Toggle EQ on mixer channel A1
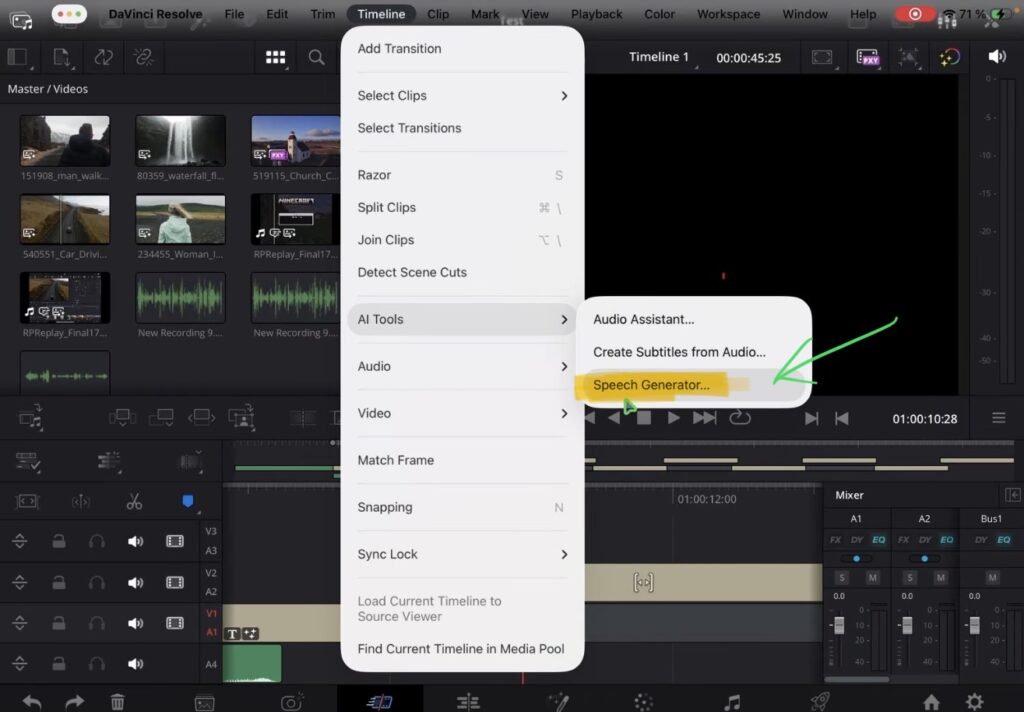The width and height of the screenshot is (1024, 712). [878, 540]
